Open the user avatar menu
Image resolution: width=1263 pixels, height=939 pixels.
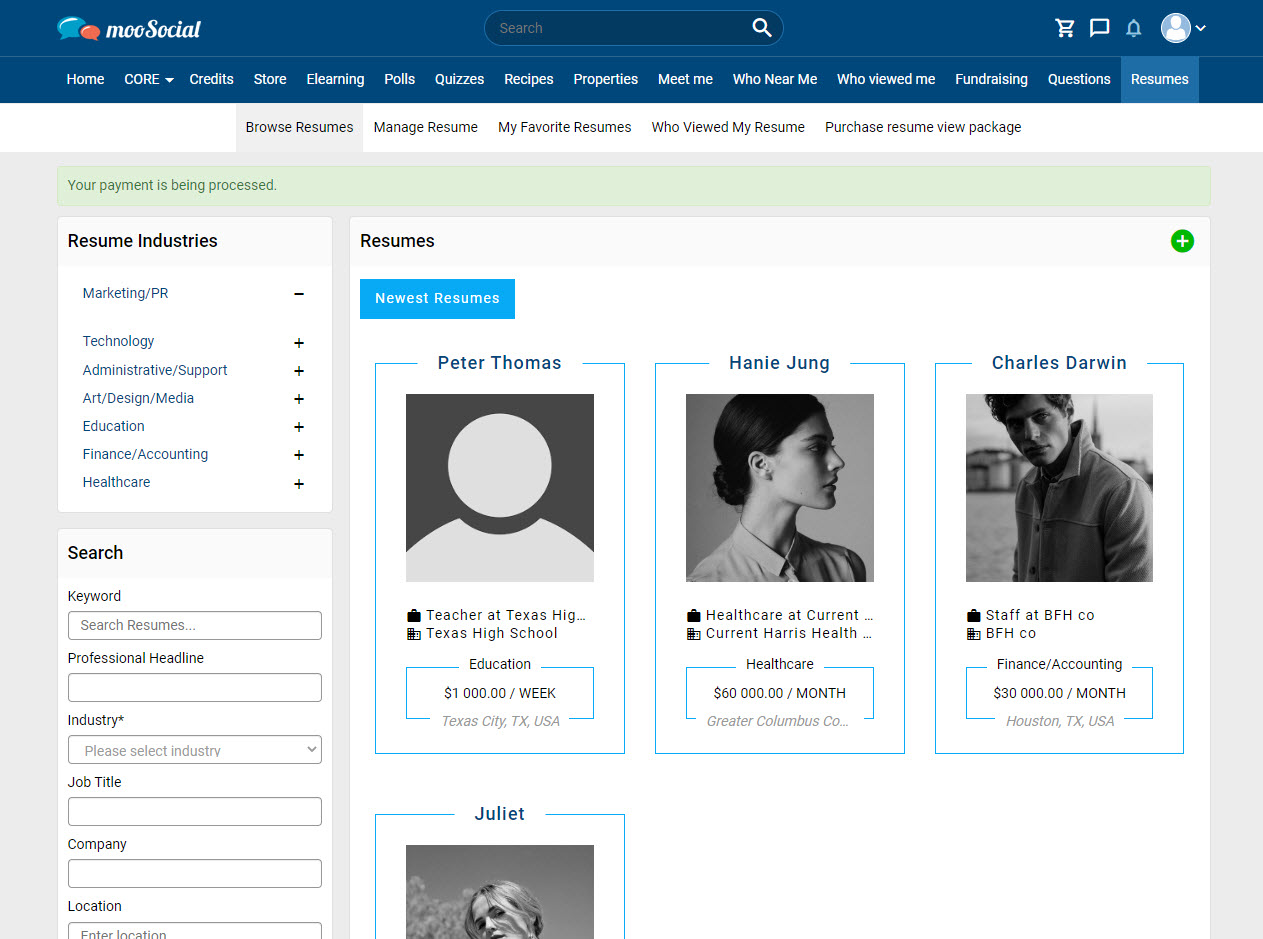tap(1183, 28)
